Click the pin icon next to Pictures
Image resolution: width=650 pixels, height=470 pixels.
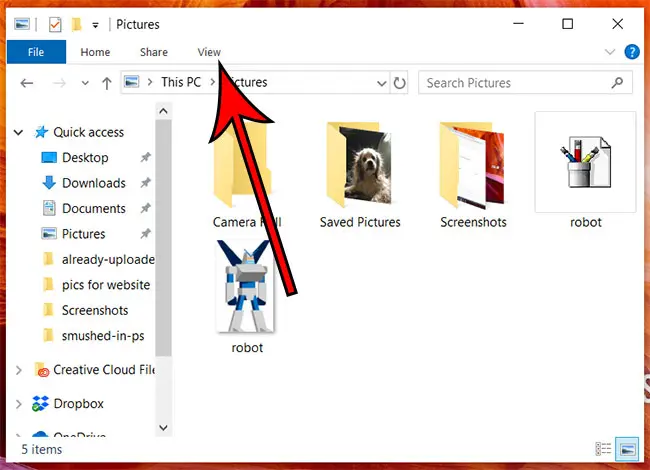(x=145, y=234)
